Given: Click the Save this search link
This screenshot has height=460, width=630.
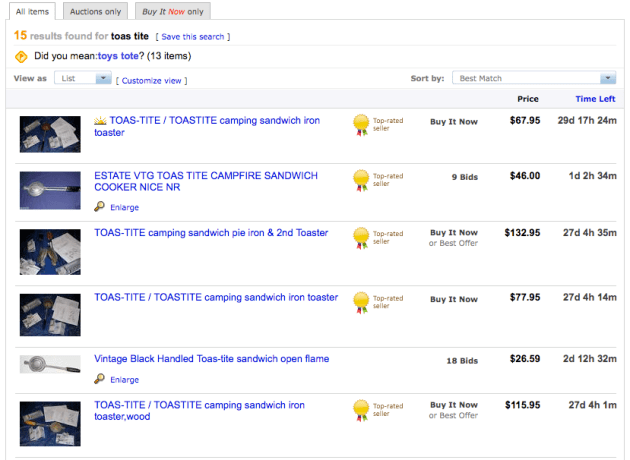Looking at the screenshot, I should [x=192, y=37].
